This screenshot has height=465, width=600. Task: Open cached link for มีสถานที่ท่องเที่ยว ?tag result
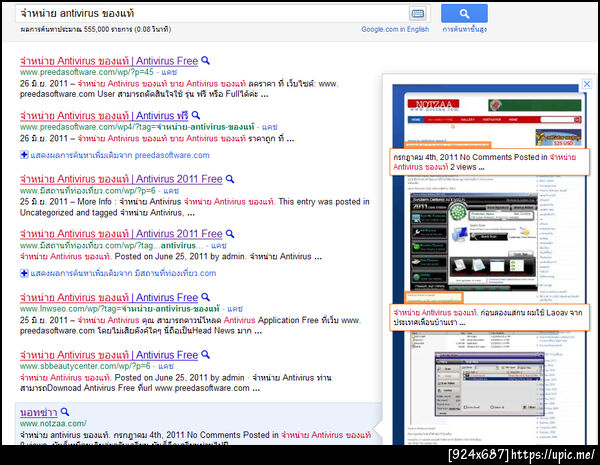219,245
